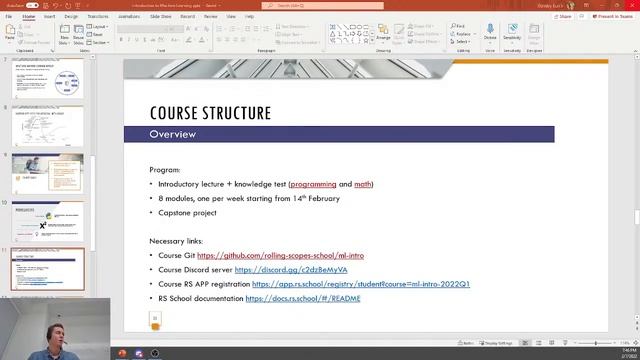Screen dimensions: 640x360
Task: Open the font name combo box
Action: point(142,29)
